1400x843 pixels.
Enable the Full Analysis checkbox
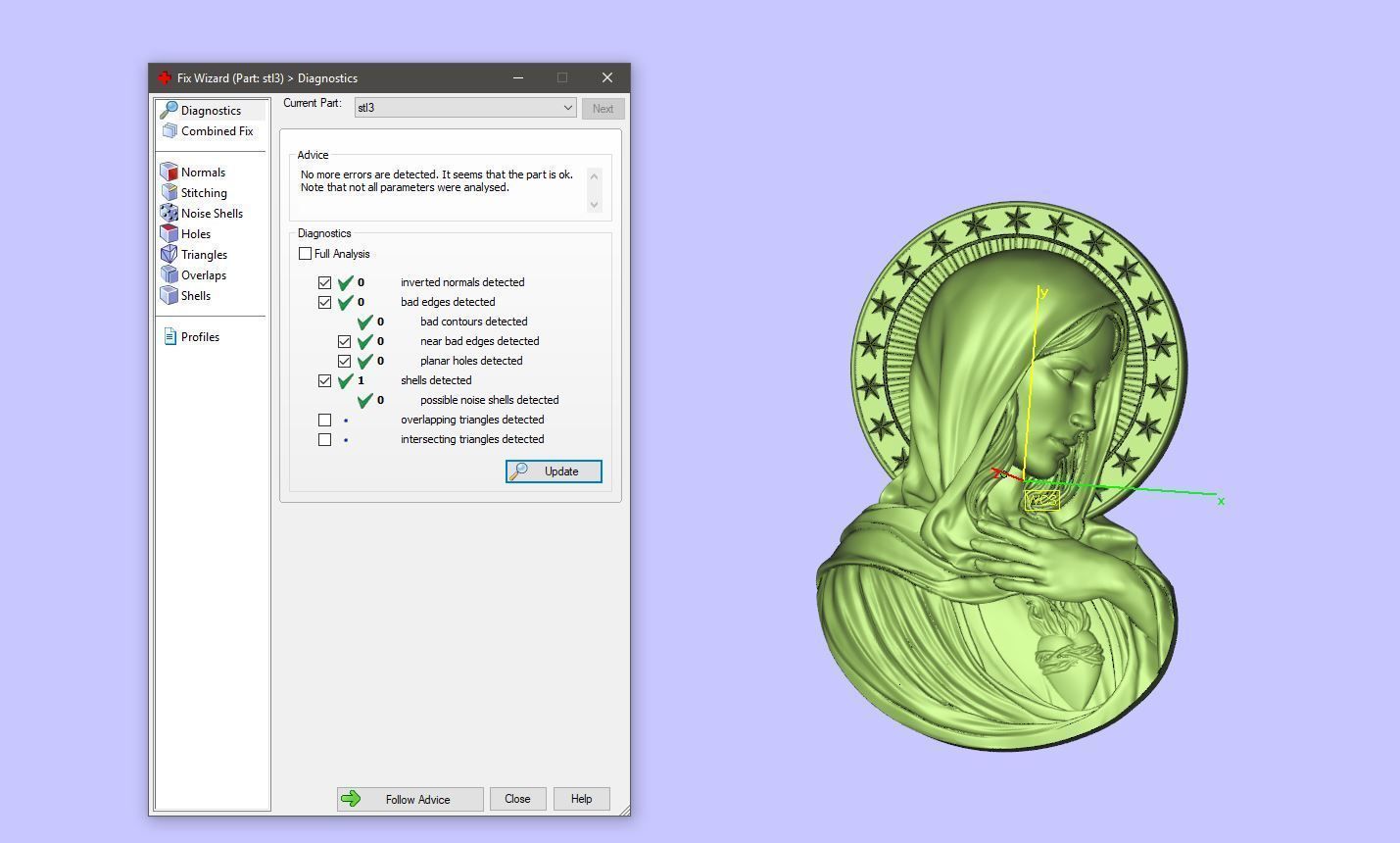point(305,254)
